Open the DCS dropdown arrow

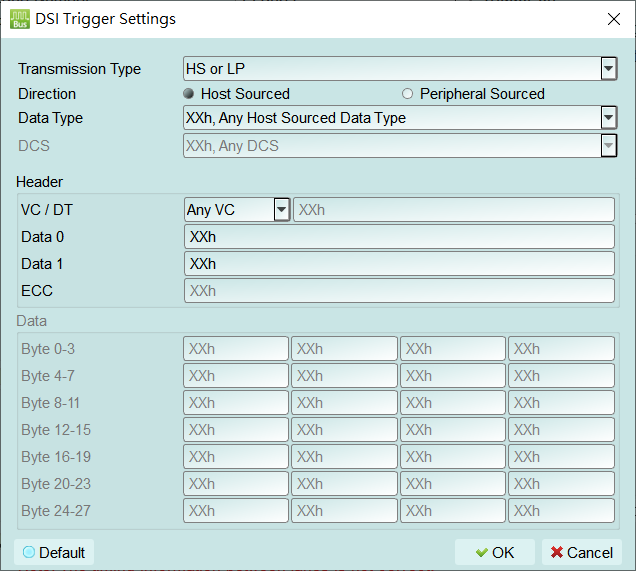608,146
